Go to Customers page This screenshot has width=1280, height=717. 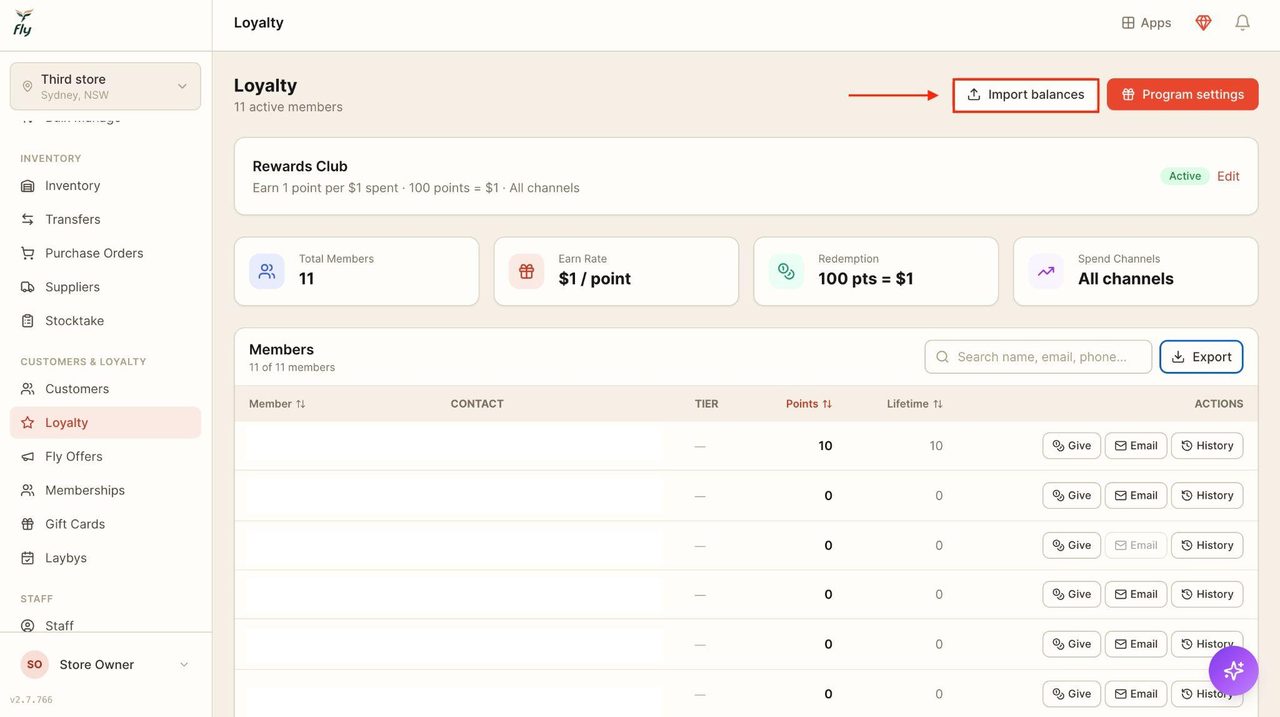coord(105,389)
